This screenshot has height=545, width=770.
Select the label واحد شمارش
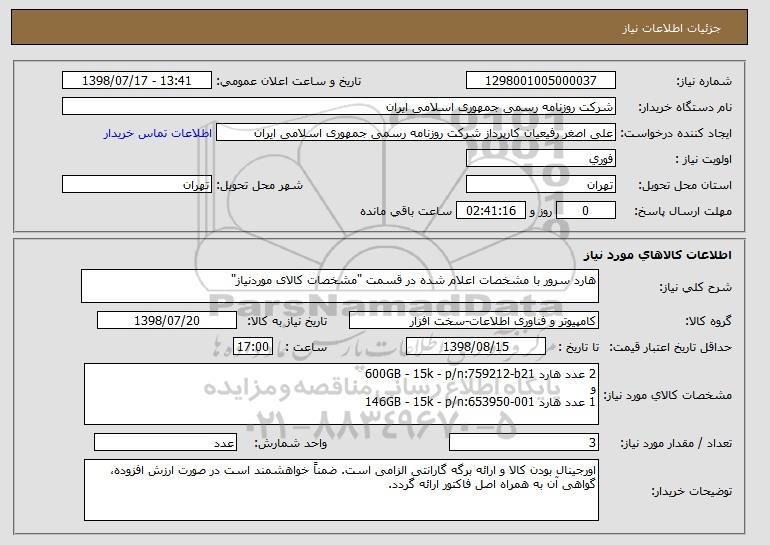[290, 444]
